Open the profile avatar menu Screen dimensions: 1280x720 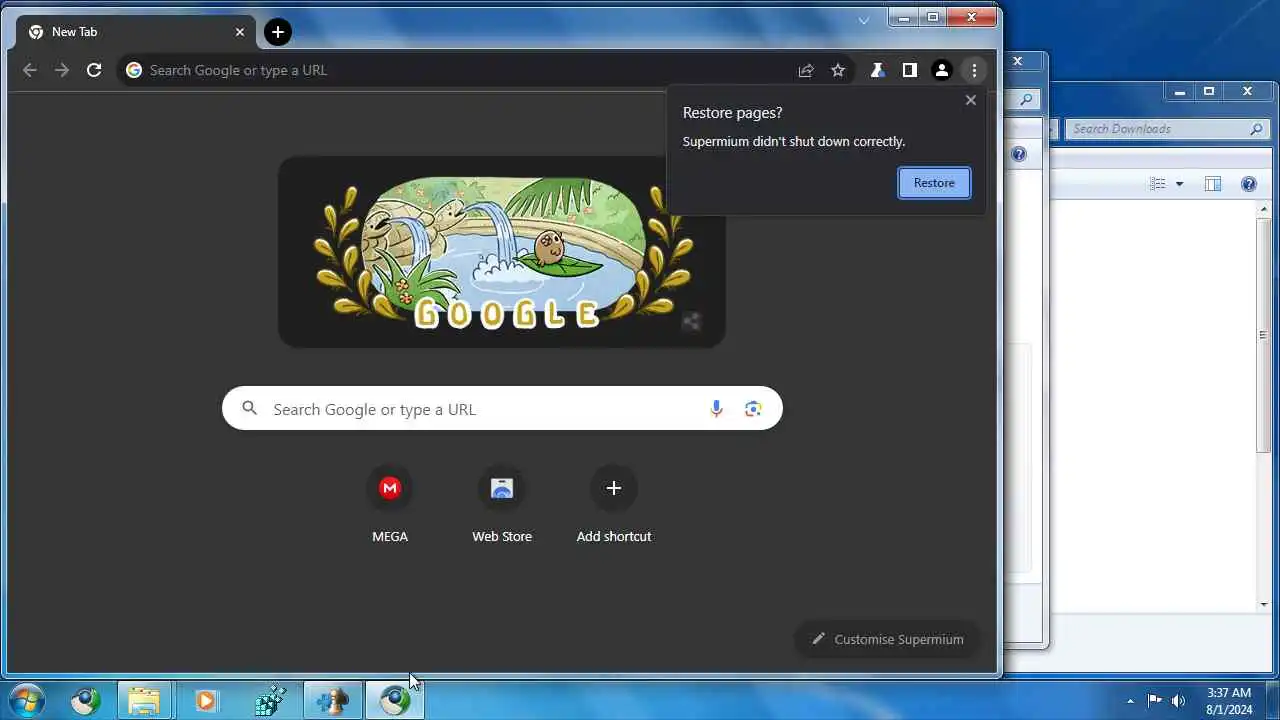coord(941,70)
